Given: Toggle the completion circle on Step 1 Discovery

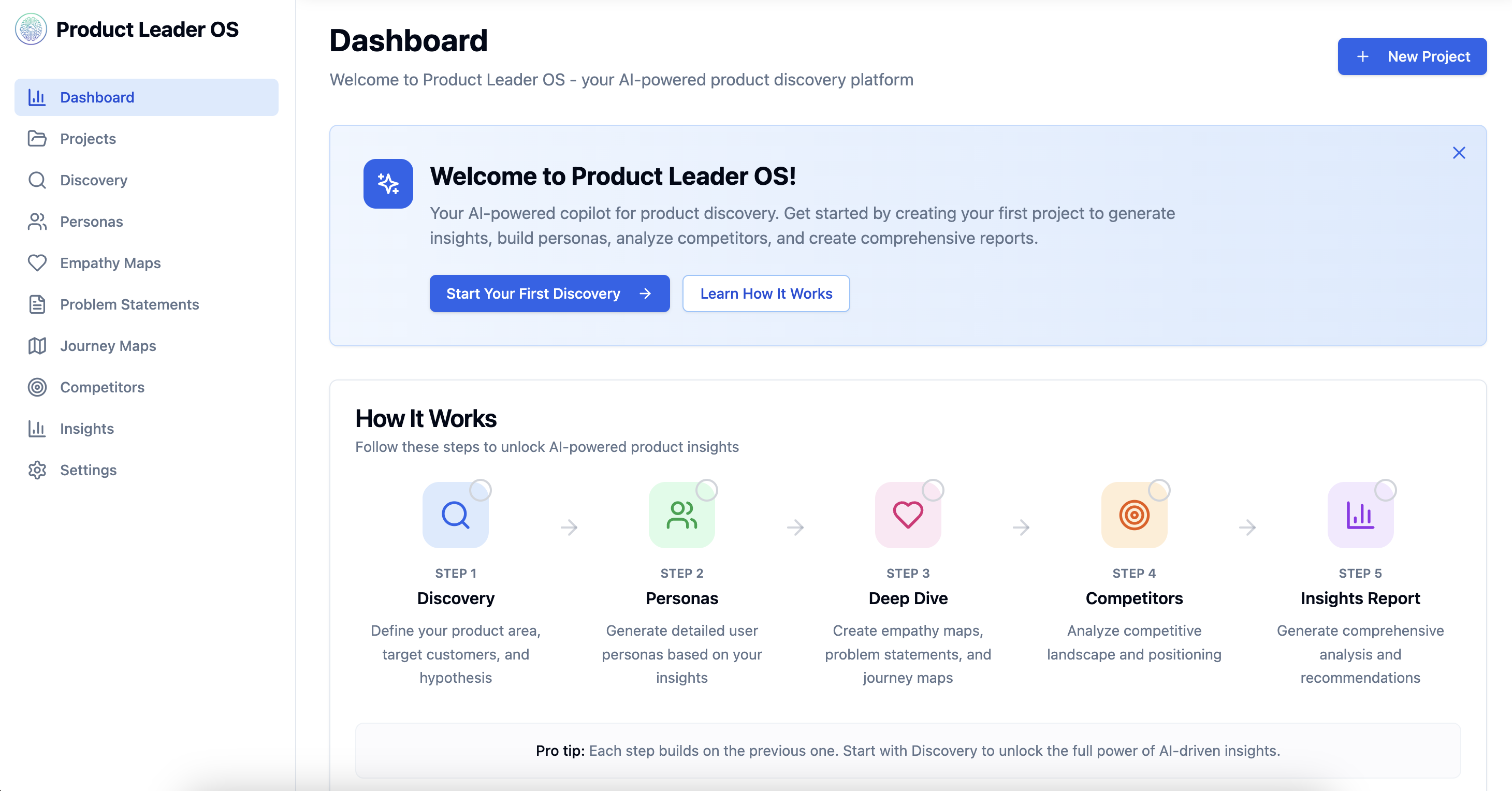Looking at the screenshot, I should click(x=480, y=489).
